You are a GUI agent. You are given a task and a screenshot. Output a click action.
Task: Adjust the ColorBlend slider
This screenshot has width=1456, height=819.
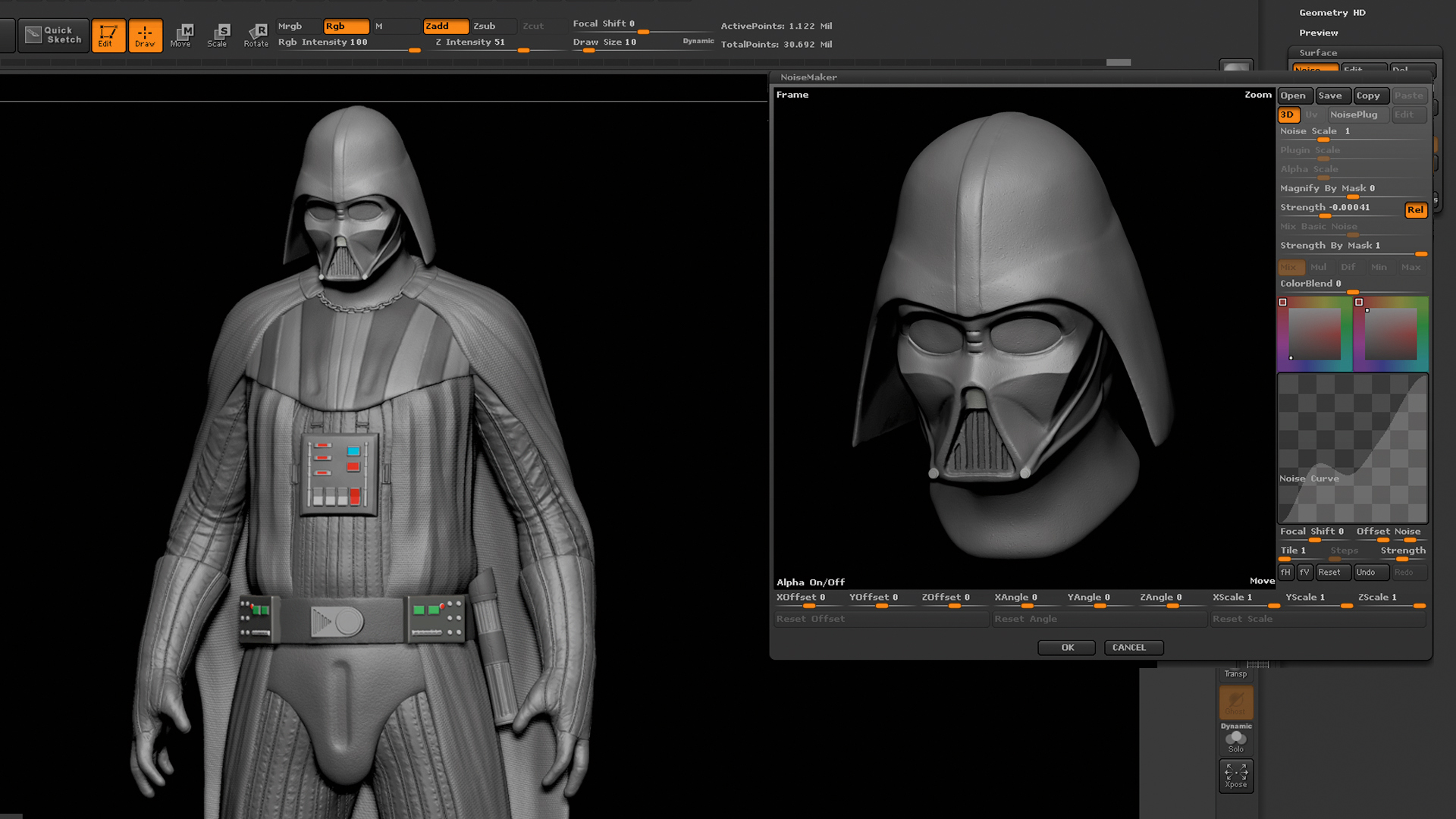pos(1353,286)
